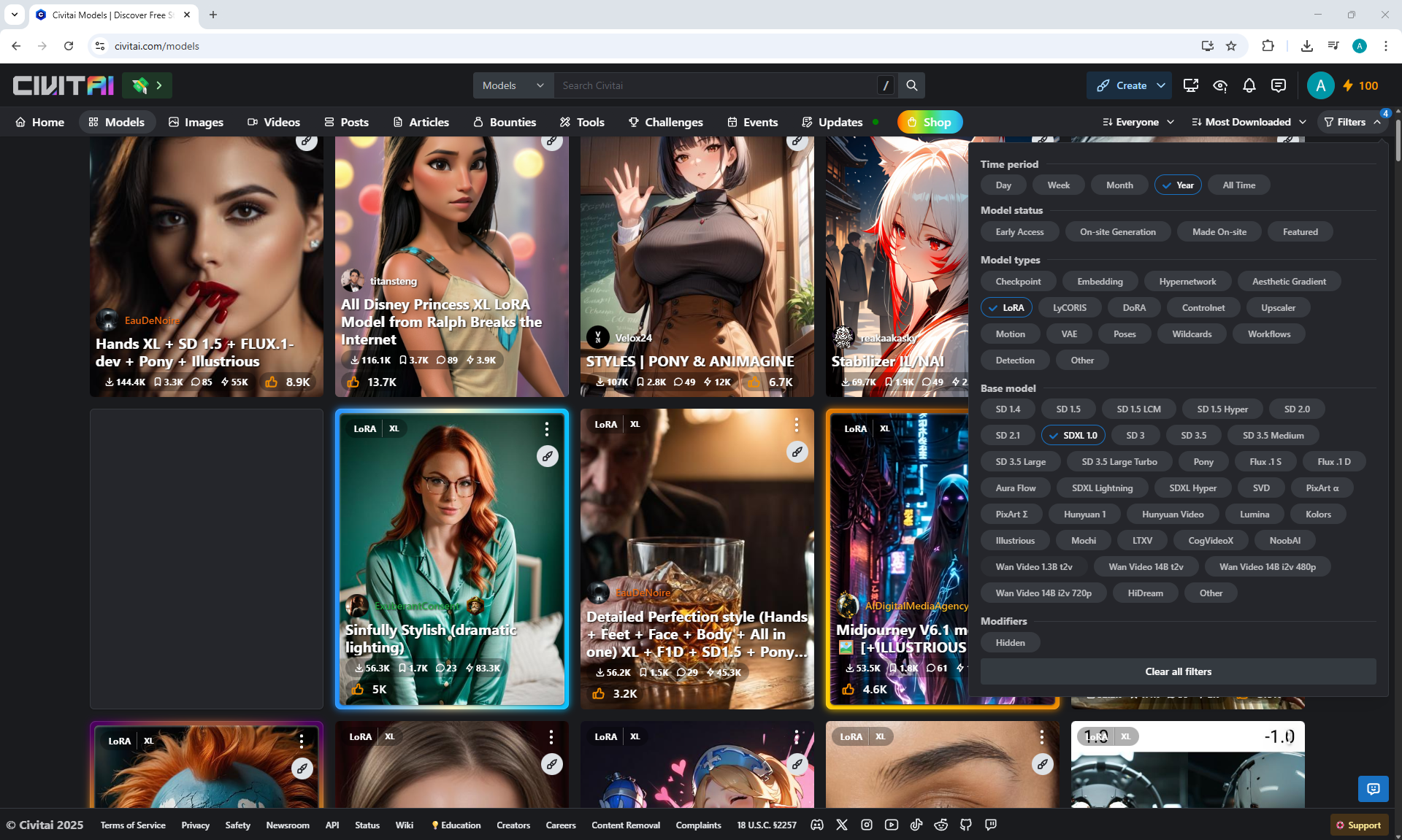Select the All Time period chip
Viewport: 1402px width, 840px height.
coord(1238,185)
